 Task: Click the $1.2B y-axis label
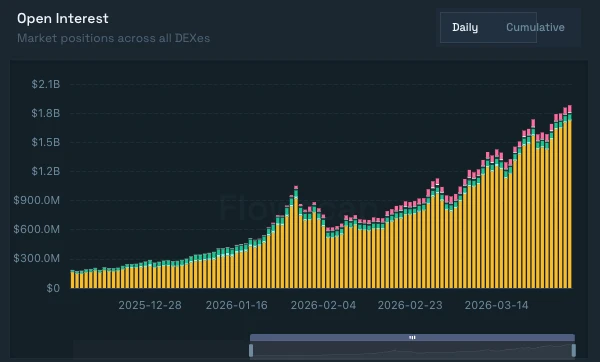tap(46, 171)
